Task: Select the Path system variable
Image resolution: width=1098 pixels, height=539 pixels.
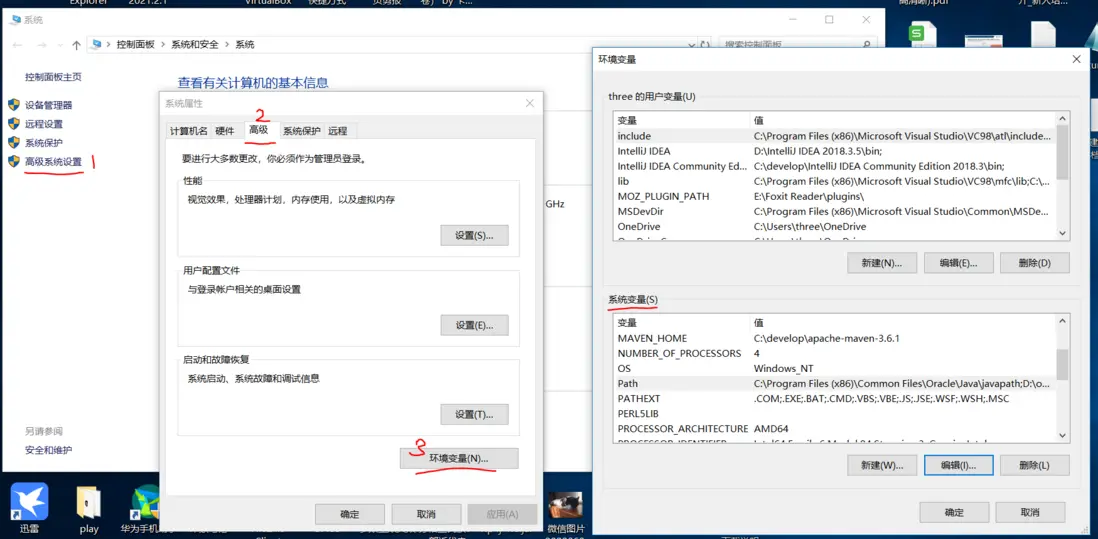Action: [x=835, y=384]
